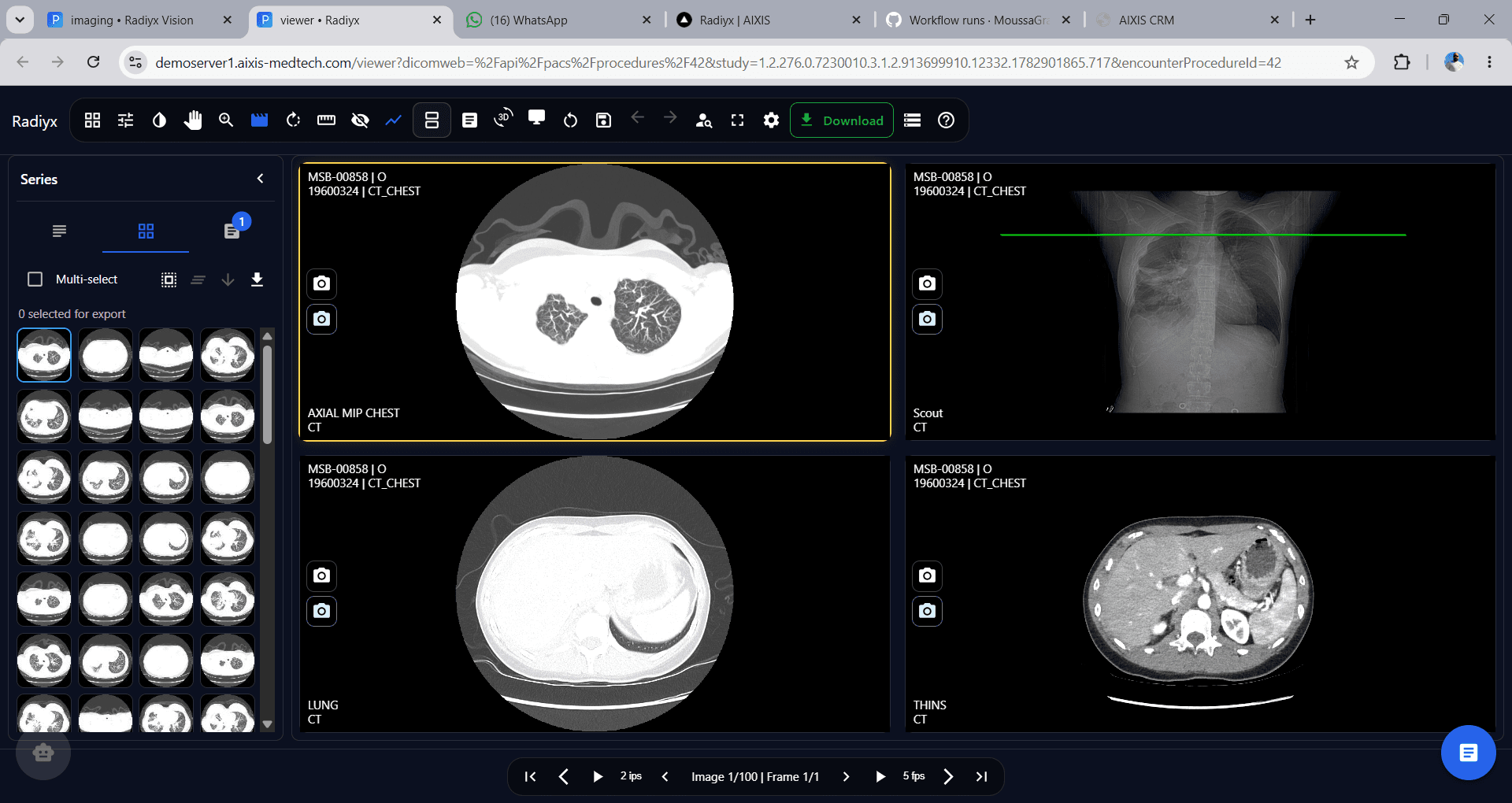The width and height of the screenshot is (1512, 803).
Task: Open the 3D reconstruction tool
Action: pyautogui.click(x=503, y=119)
